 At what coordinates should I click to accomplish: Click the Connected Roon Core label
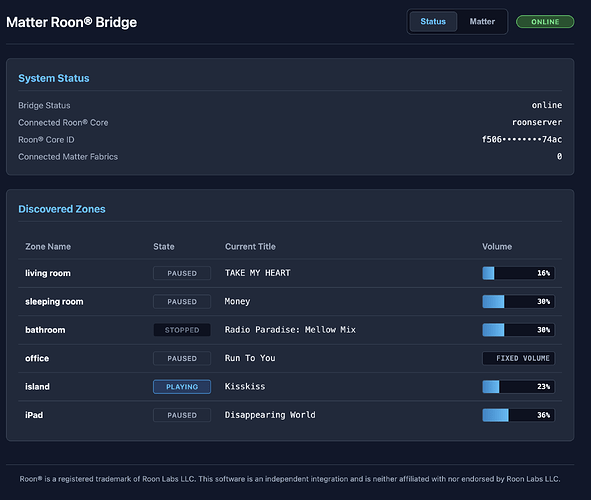click(x=63, y=122)
